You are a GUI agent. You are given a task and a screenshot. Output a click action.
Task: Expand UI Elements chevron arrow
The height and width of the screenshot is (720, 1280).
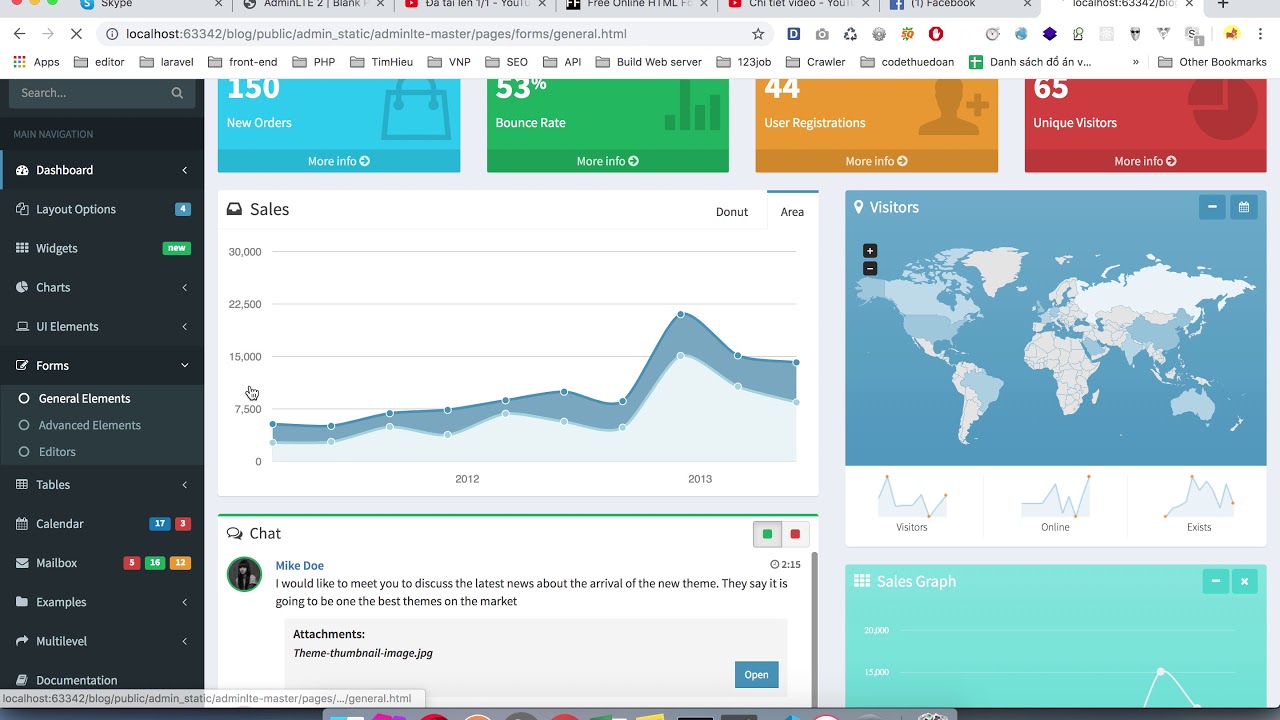184,327
